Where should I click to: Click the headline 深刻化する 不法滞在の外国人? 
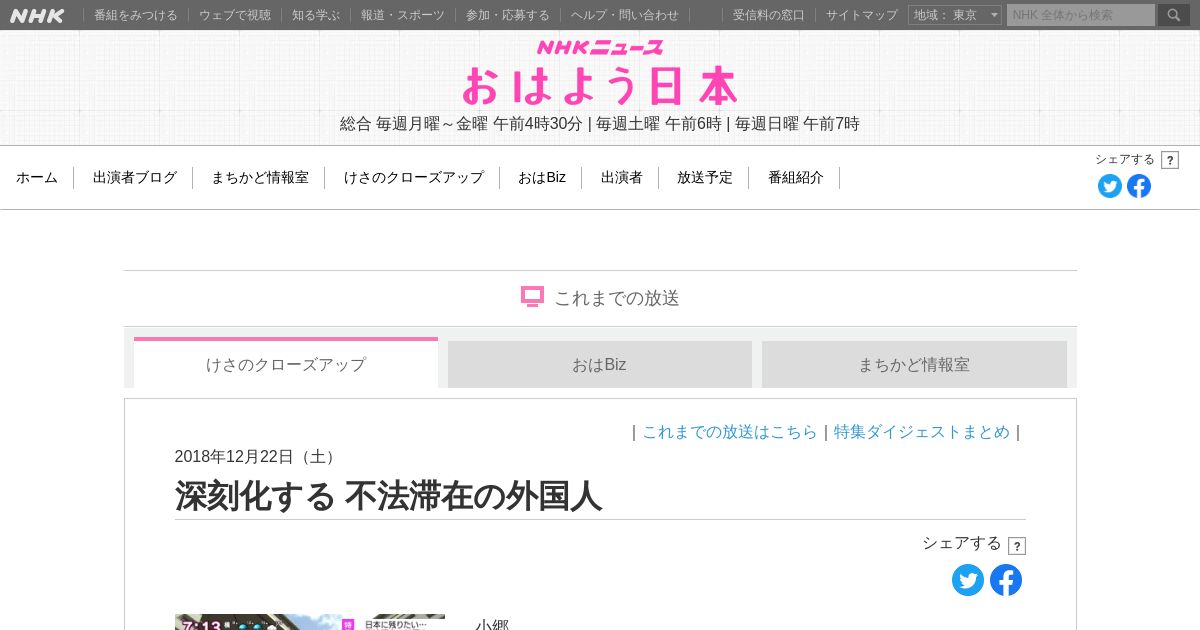pyautogui.click(x=388, y=496)
